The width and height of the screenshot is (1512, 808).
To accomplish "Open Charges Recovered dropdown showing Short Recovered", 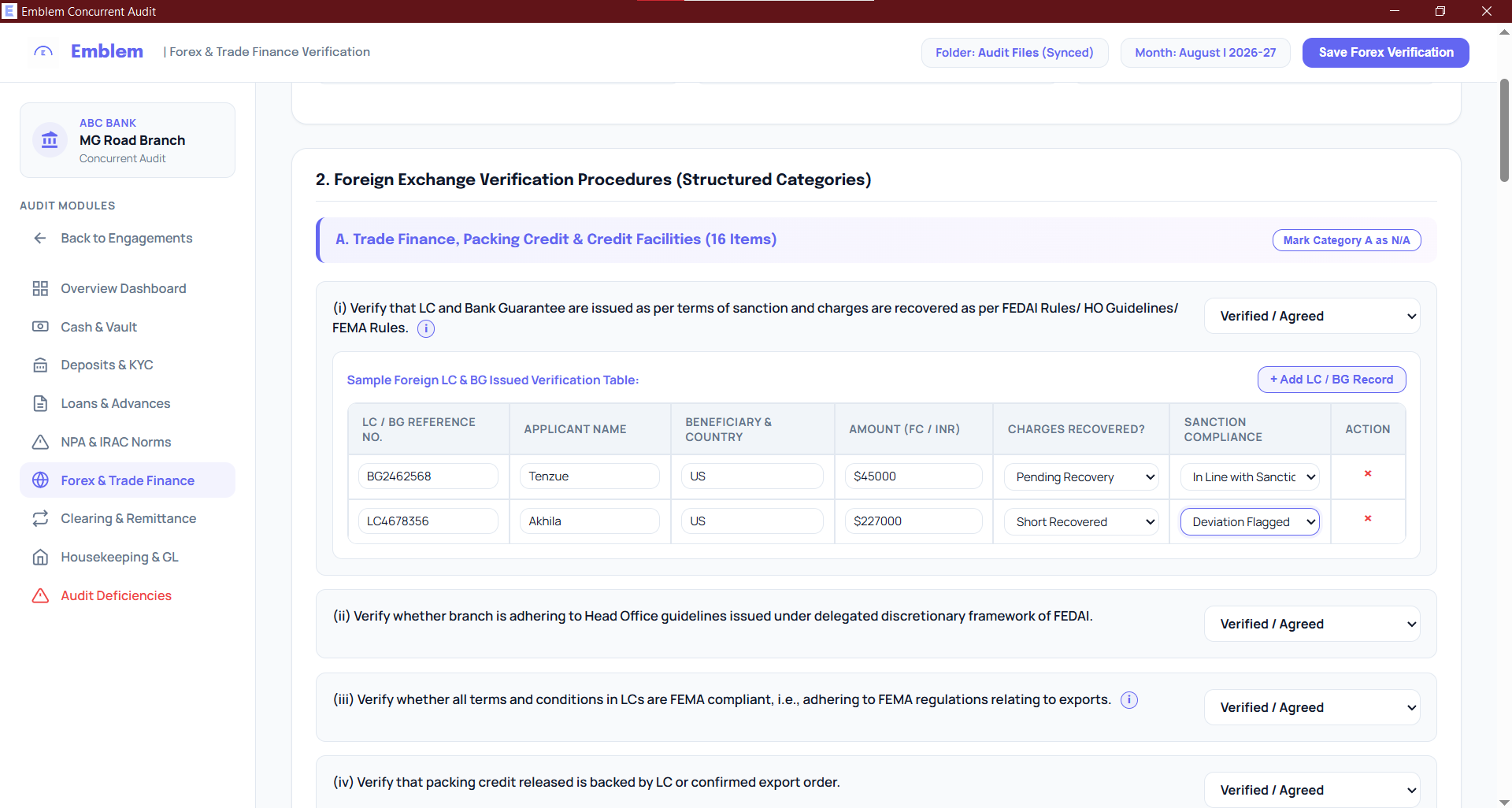I will 1081,522.
